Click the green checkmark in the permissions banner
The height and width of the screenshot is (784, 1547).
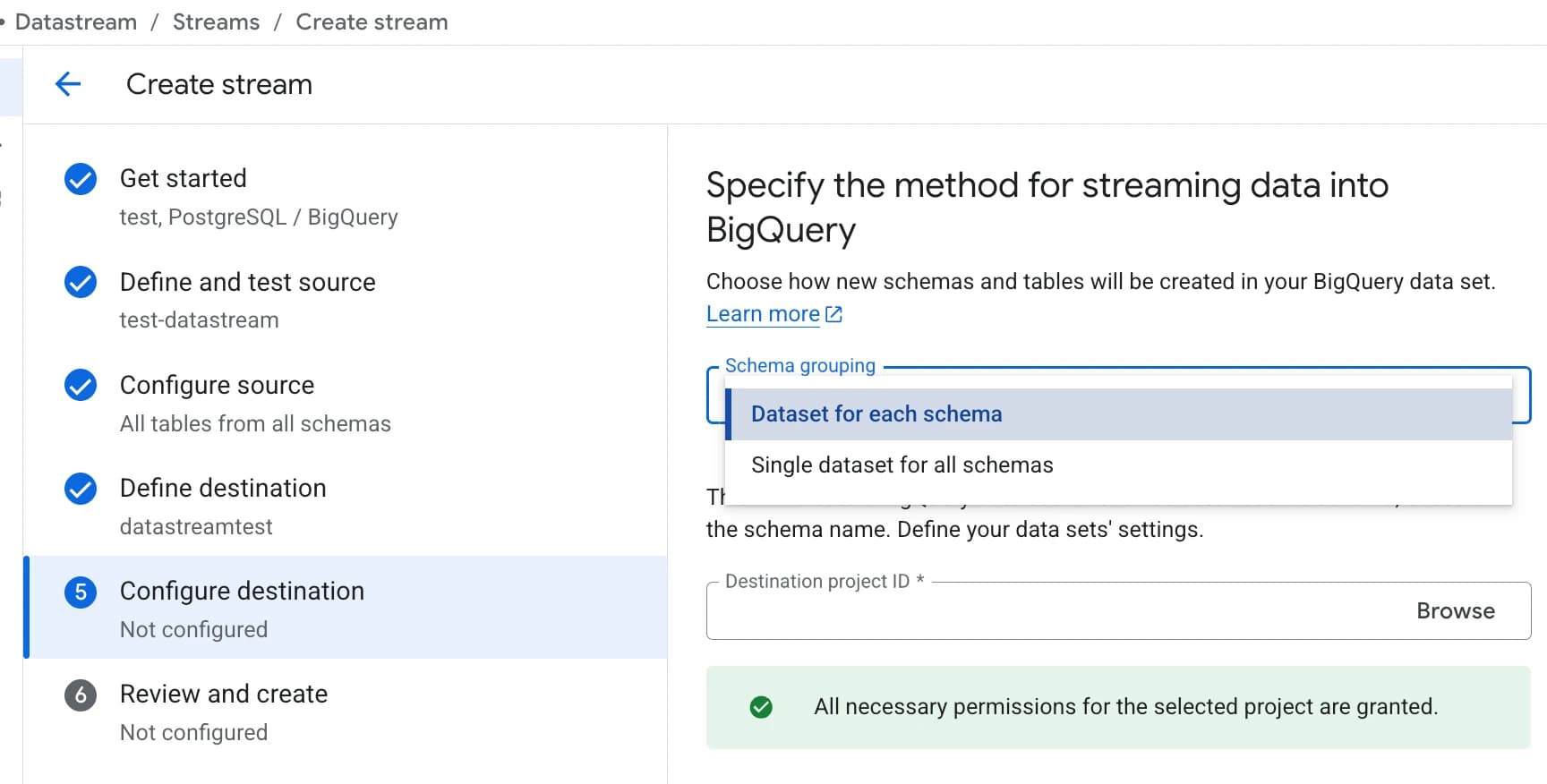[760, 707]
